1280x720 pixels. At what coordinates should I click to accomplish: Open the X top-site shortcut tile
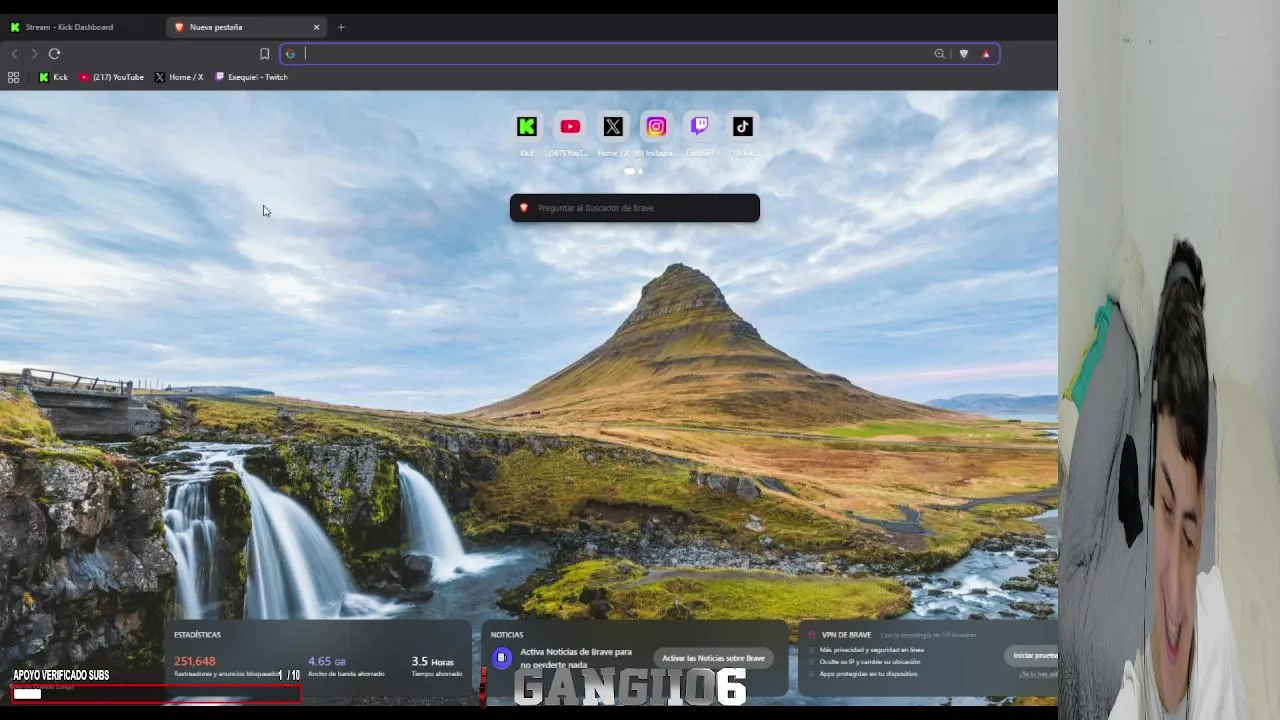tap(613, 127)
